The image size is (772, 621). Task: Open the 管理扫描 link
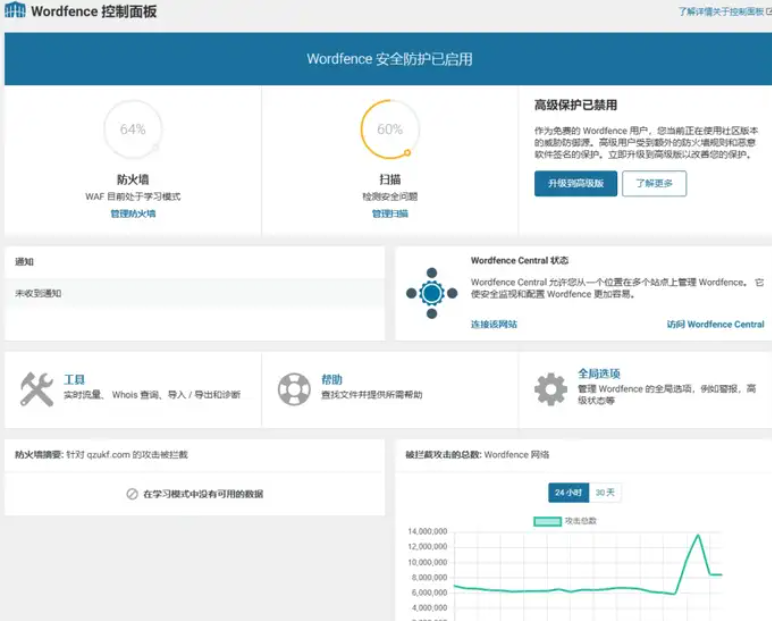(x=390, y=214)
